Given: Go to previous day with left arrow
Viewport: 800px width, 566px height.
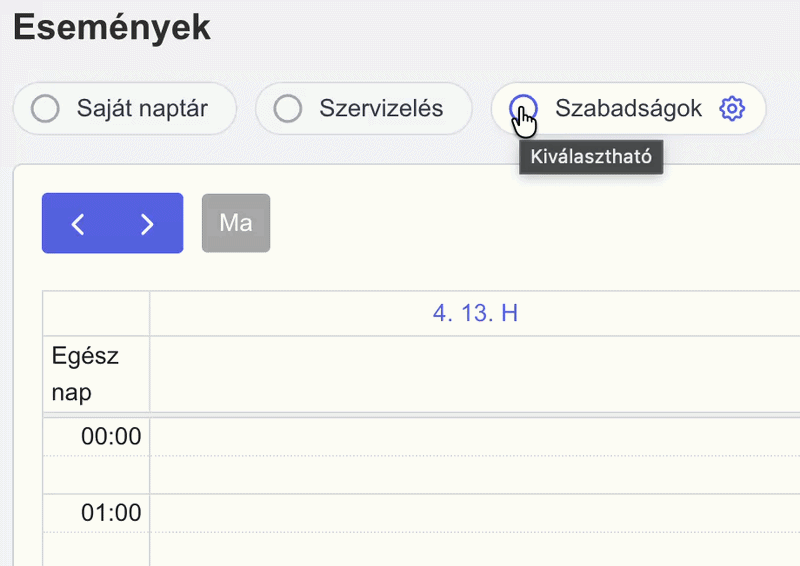Looking at the screenshot, I should coord(78,224).
